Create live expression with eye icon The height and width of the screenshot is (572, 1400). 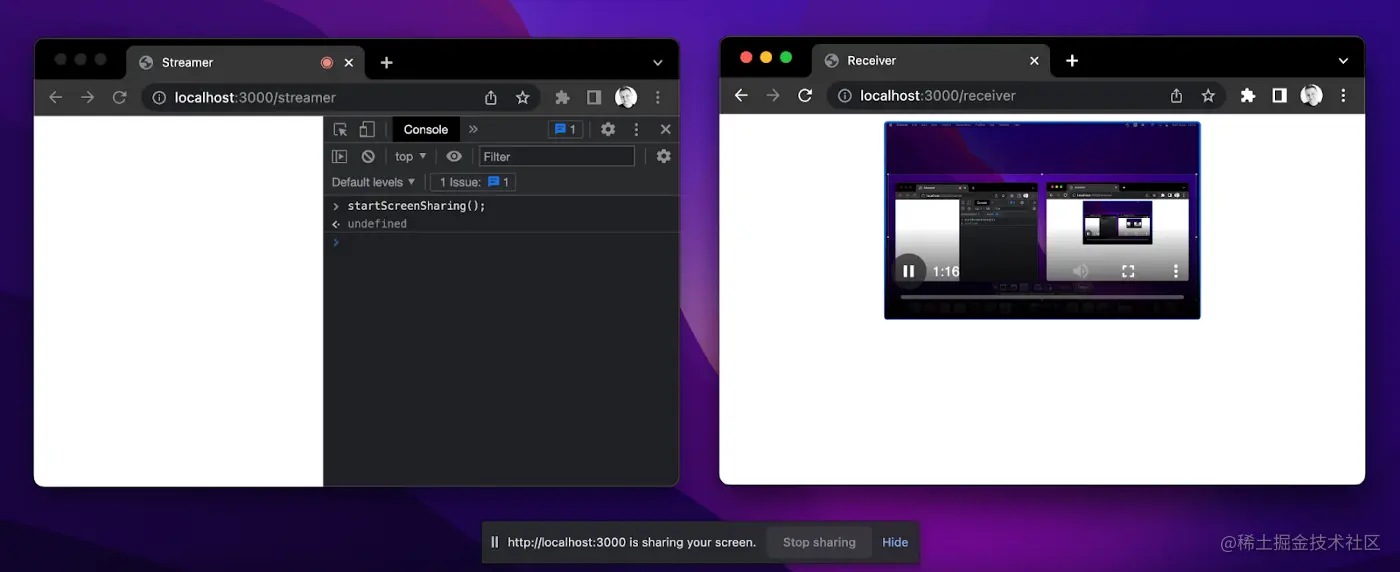tap(454, 156)
